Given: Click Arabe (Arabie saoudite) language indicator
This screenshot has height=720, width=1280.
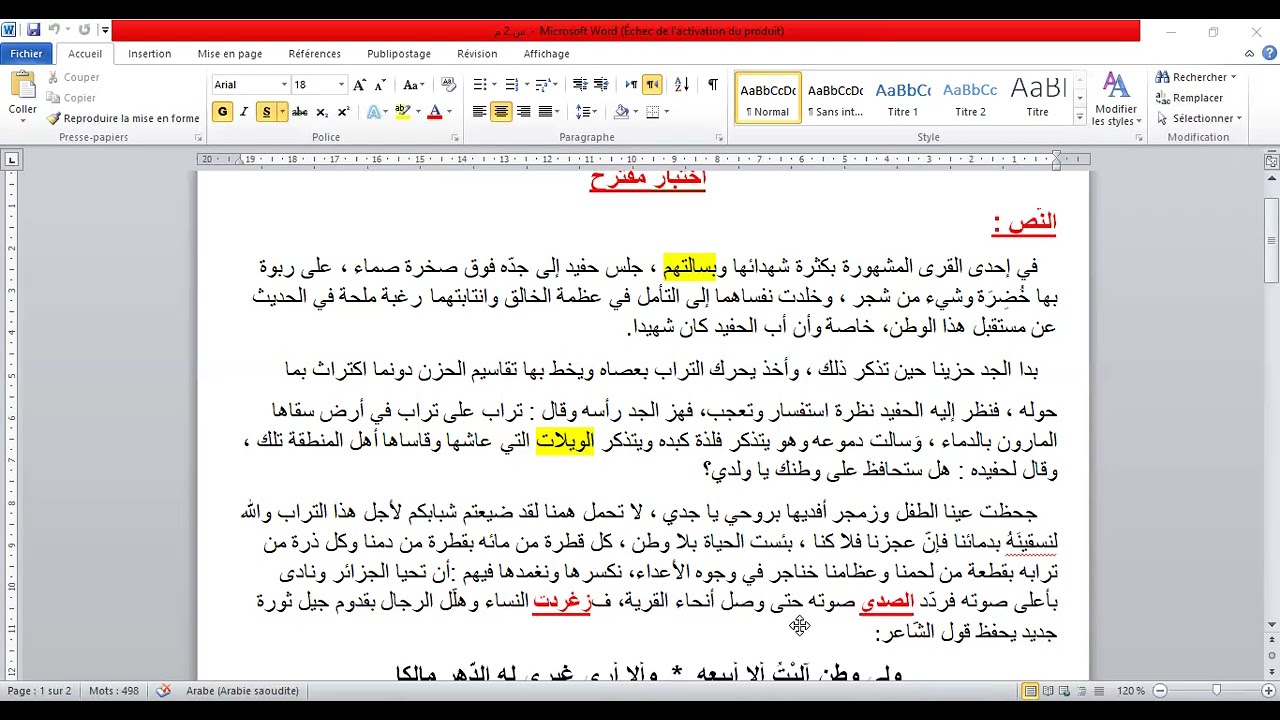Looking at the screenshot, I should click(x=242, y=691).
